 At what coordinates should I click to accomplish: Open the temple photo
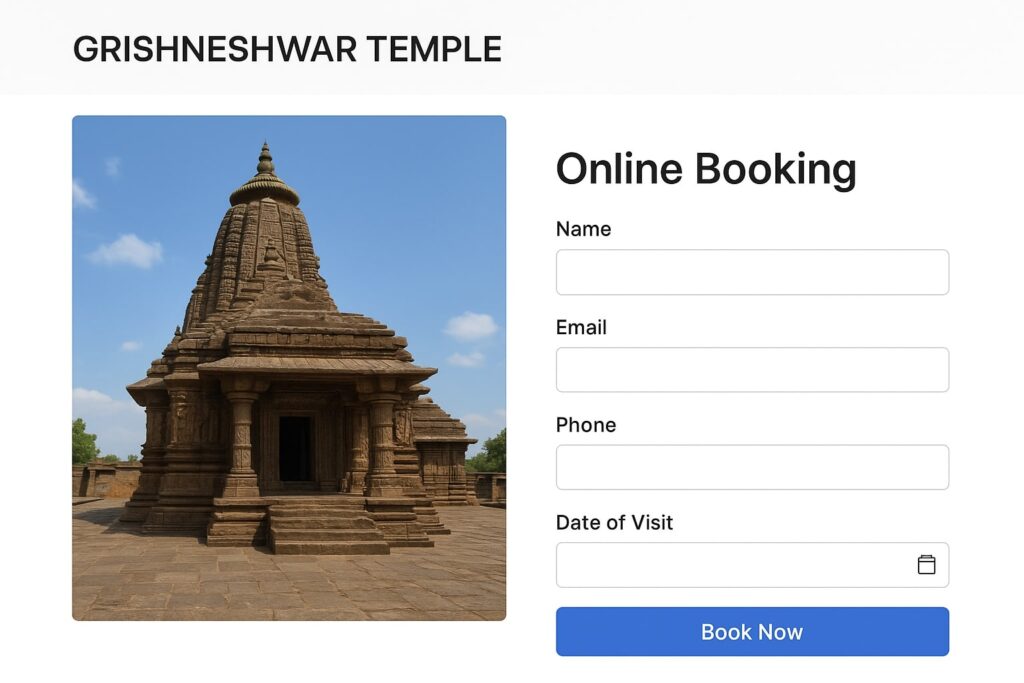point(289,368)
